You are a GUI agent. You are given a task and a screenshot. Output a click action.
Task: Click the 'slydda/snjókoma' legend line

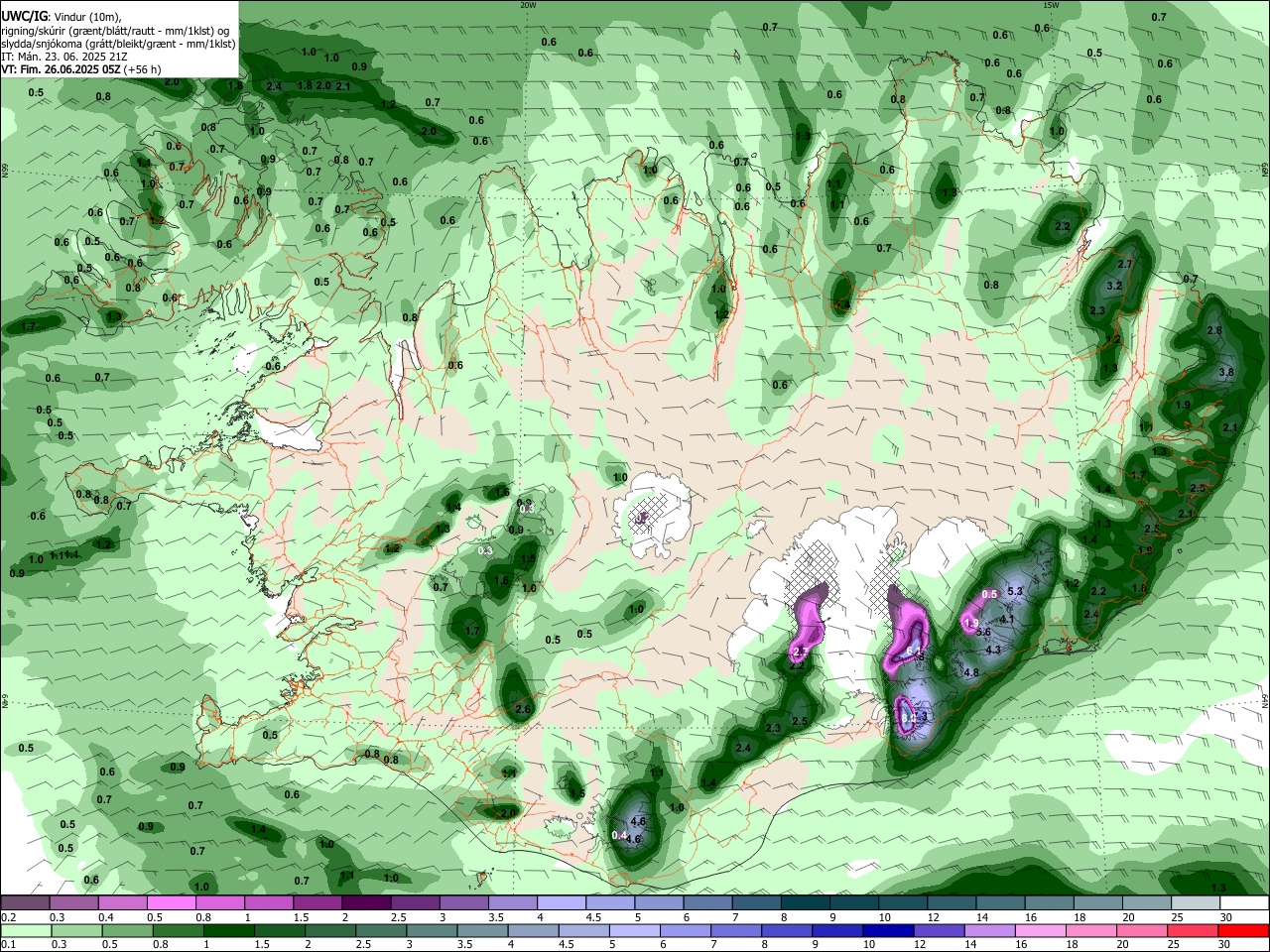(118, 44)
